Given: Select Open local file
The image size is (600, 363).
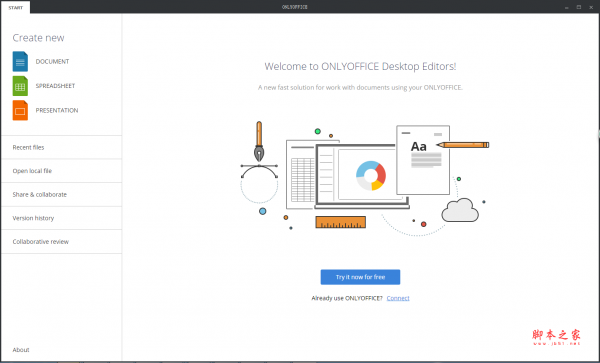Looking at the screenshot, I should (61, 171).
